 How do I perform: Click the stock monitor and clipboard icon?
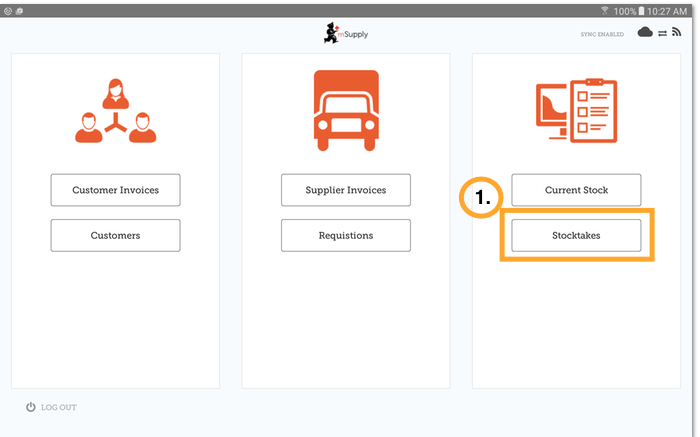coord(576,110)
